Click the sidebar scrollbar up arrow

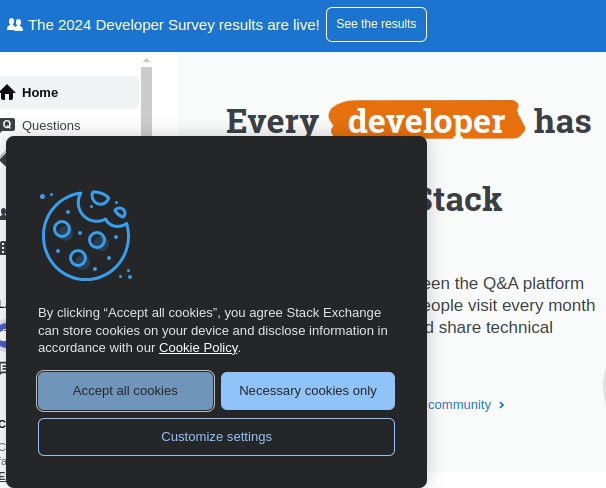pyautogui.click(x=146, y=60)
